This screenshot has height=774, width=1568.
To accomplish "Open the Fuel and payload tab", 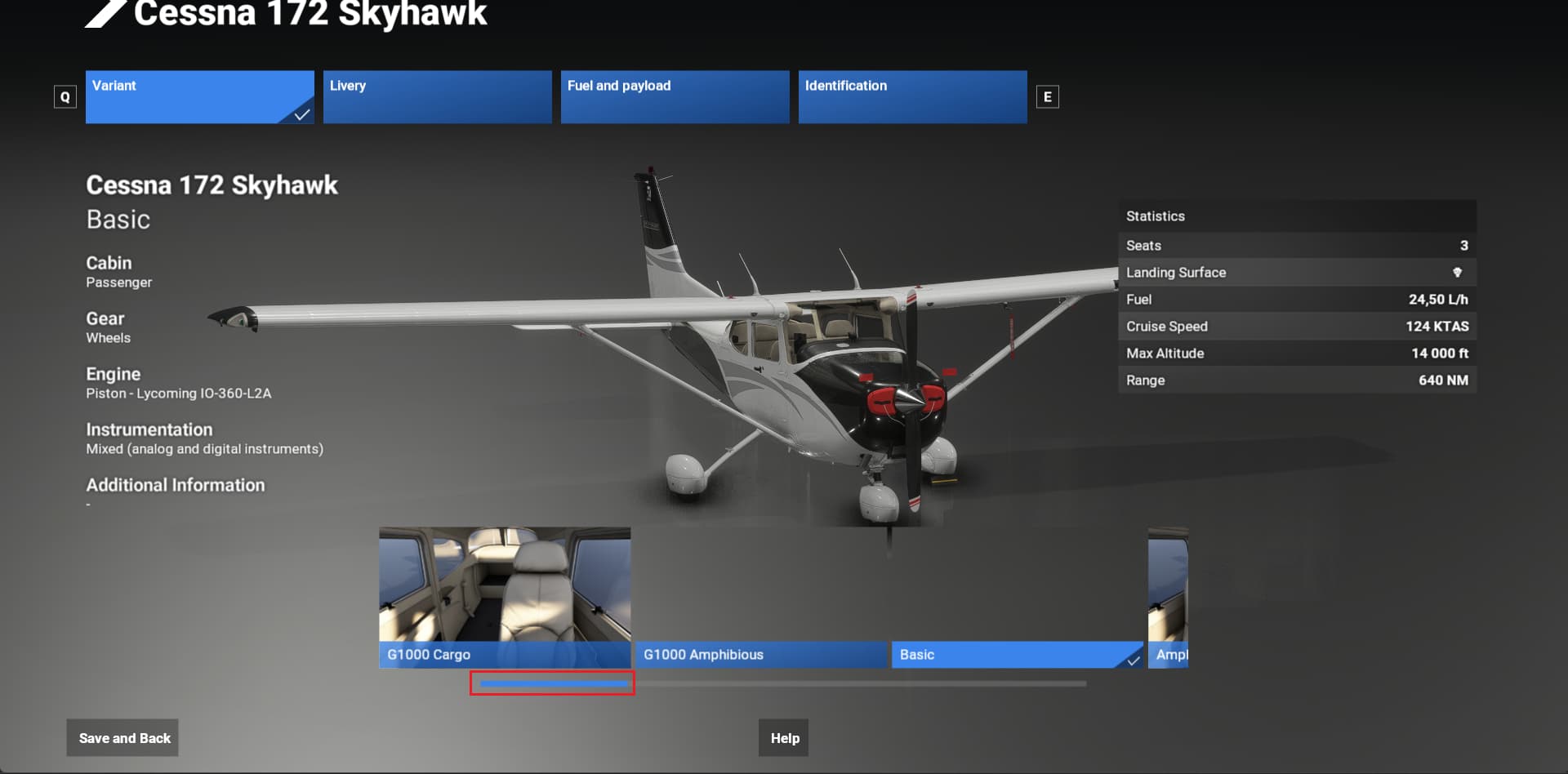I will pyautogui.click(x=675, y=97).
